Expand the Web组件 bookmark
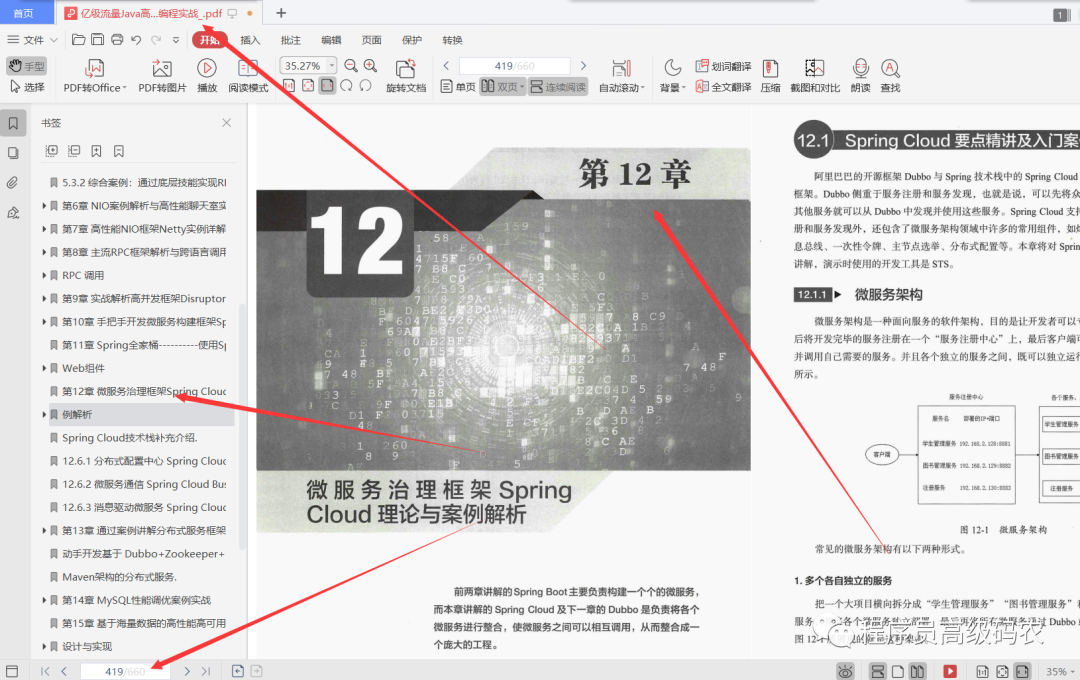 tap(44, 368)
